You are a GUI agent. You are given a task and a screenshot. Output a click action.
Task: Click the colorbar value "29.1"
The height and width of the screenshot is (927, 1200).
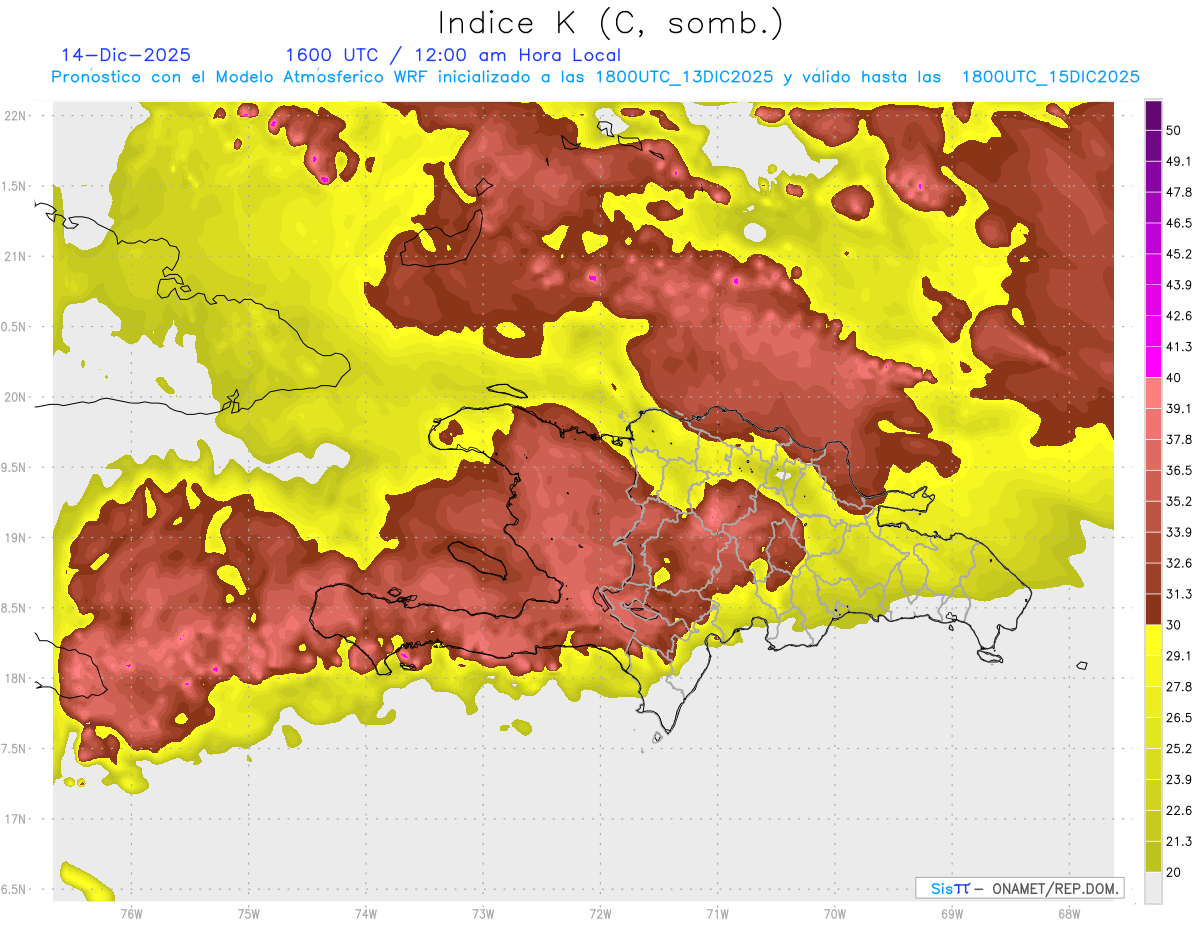pyautogui.click(x=1178, y=656)
